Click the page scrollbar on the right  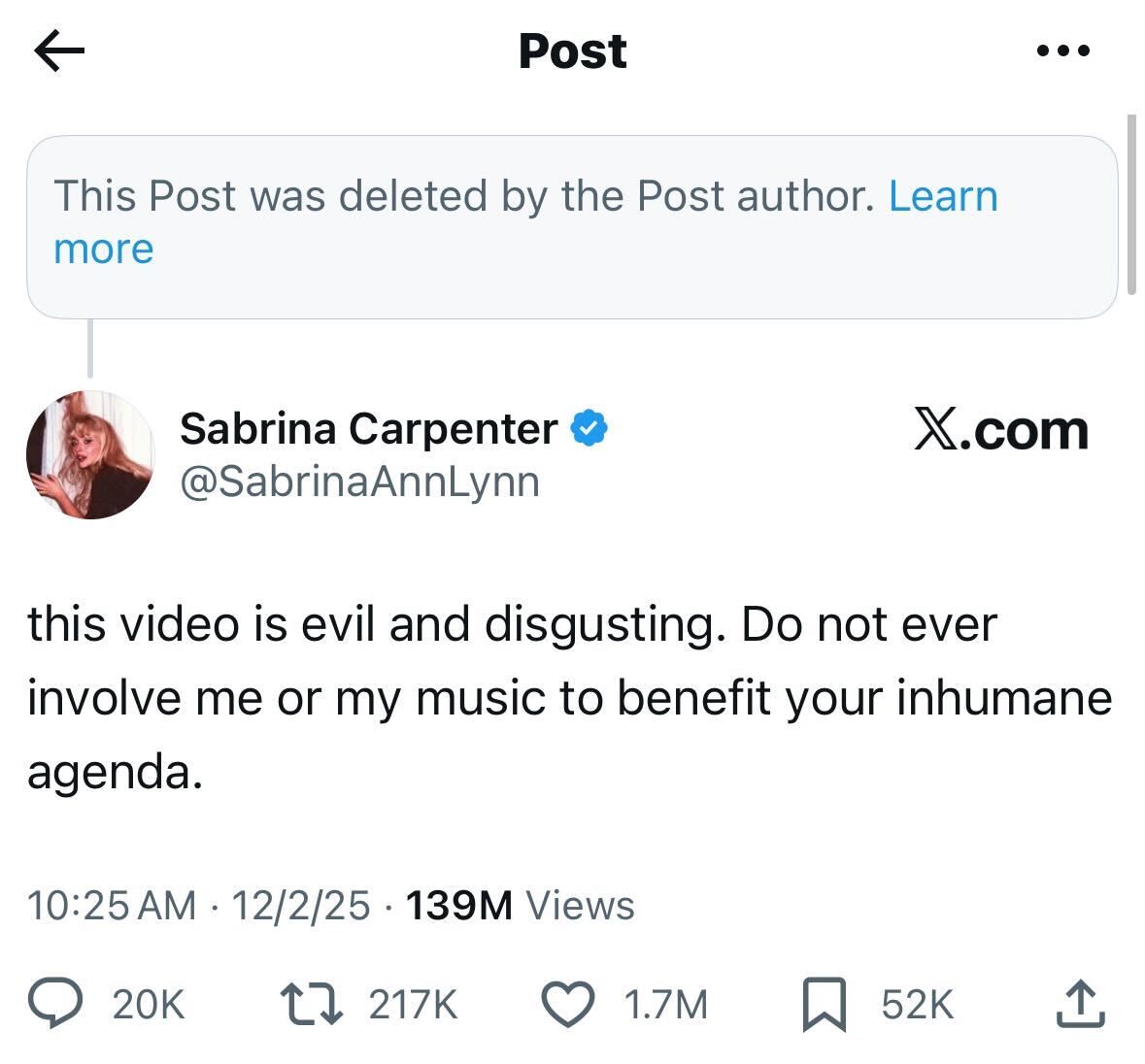pos(1130,204)
